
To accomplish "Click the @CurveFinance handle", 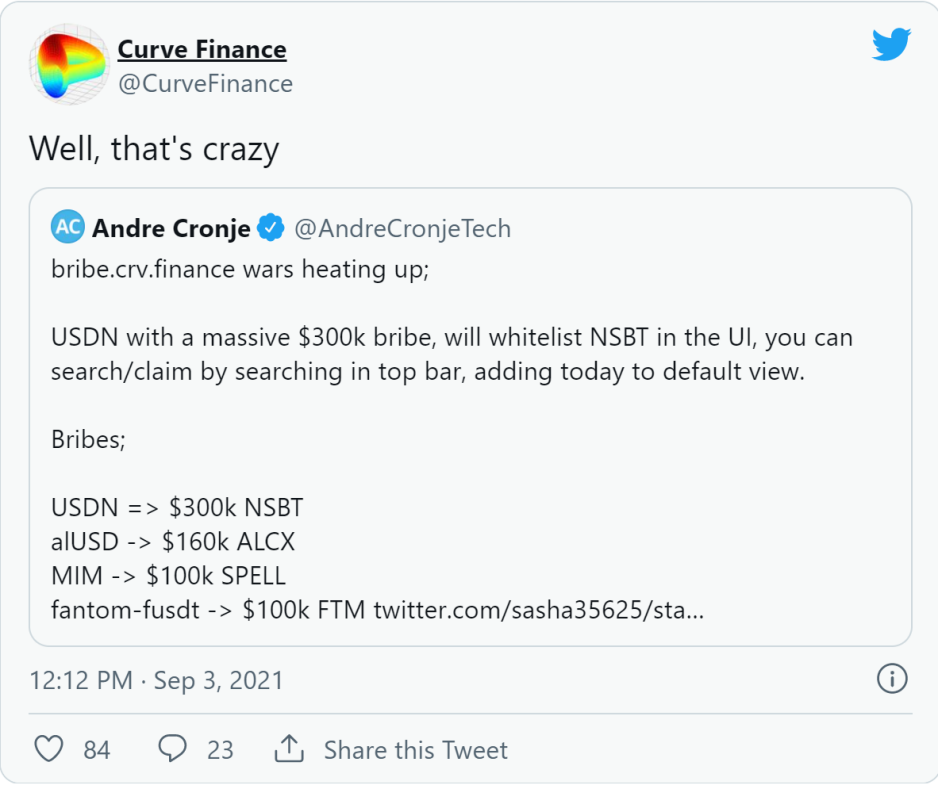I will click(x=205, y=84).
